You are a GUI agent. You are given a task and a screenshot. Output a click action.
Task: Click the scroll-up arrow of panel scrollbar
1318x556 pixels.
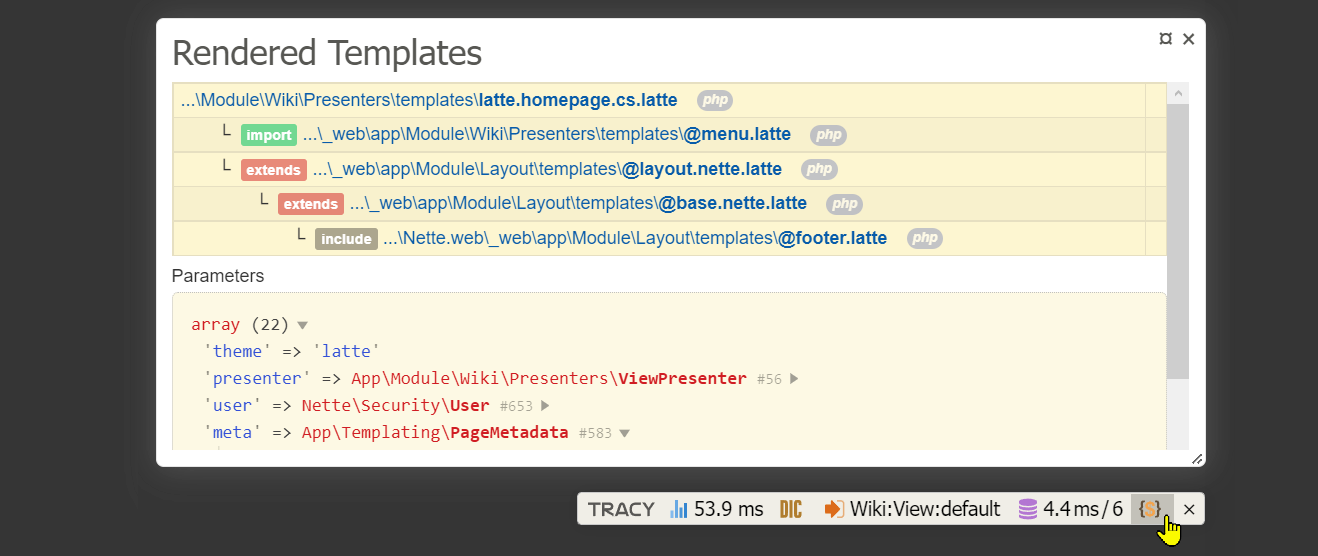click(1178, 93)
